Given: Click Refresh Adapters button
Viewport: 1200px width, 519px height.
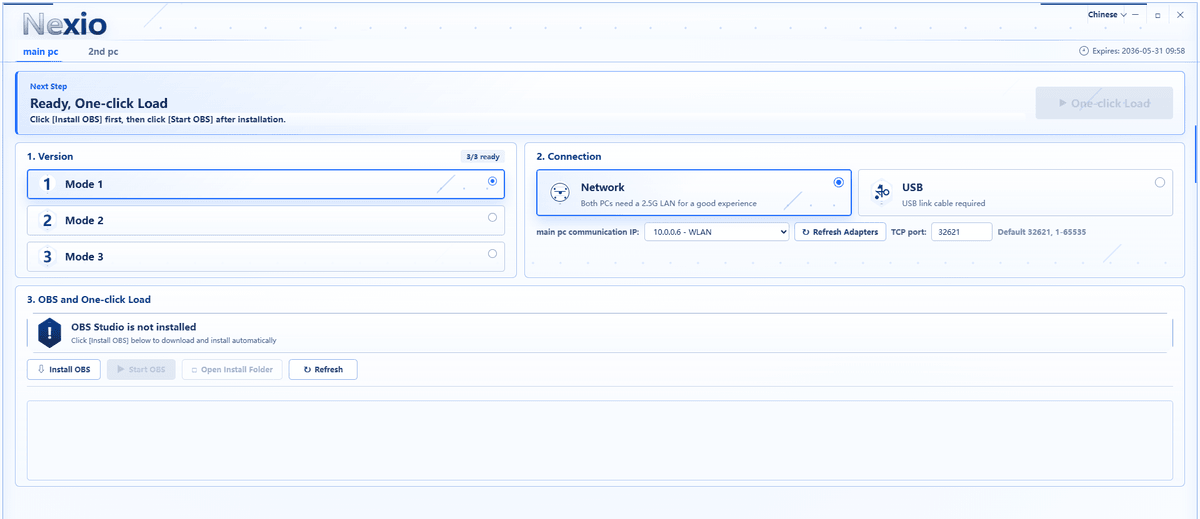Looking at the screenshot, I should pos(840,232).
